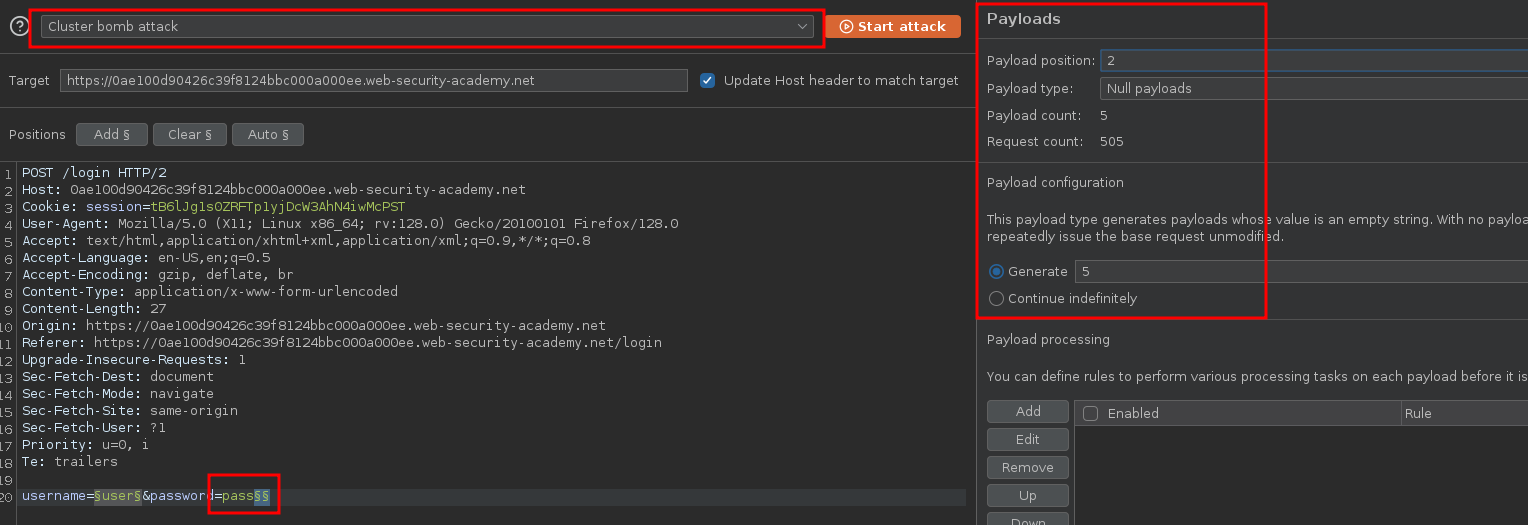The height and width of the screenshot is (525, 1528).
Task: Click the help question mark icon
Action: click(19, 27)
